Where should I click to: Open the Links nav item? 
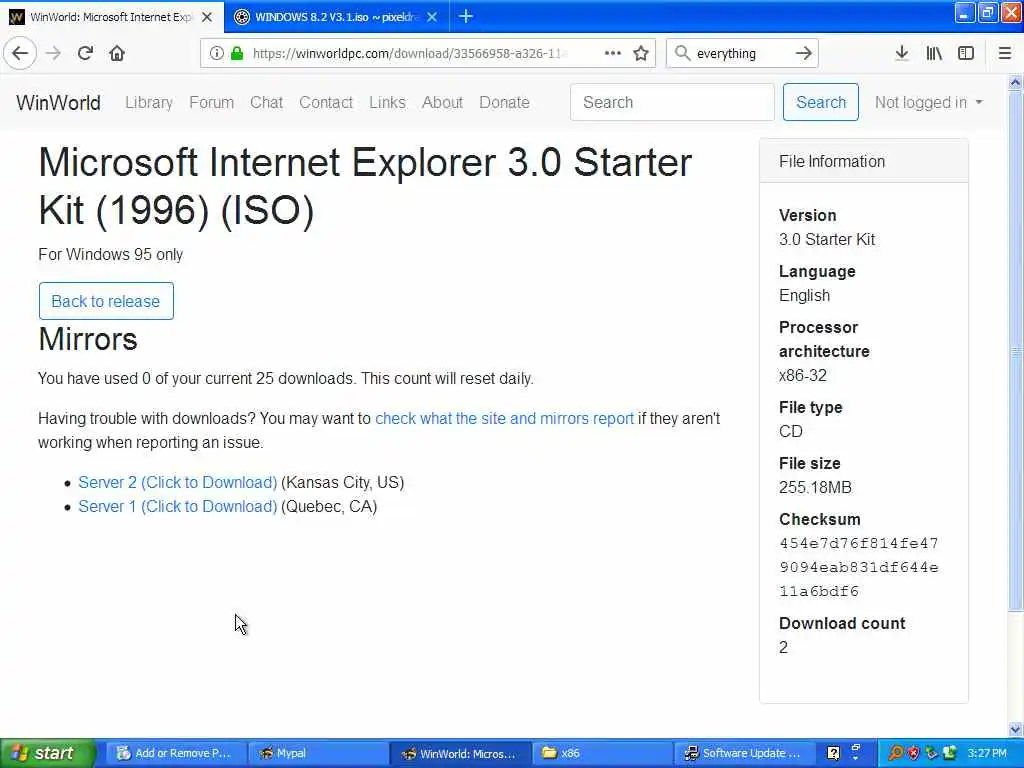387,103
